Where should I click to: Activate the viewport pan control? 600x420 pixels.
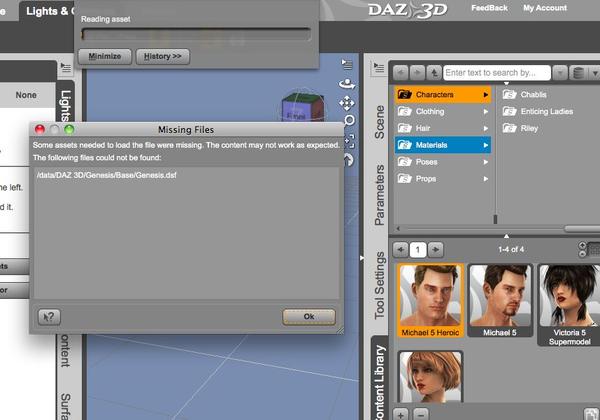coord(347,103)
